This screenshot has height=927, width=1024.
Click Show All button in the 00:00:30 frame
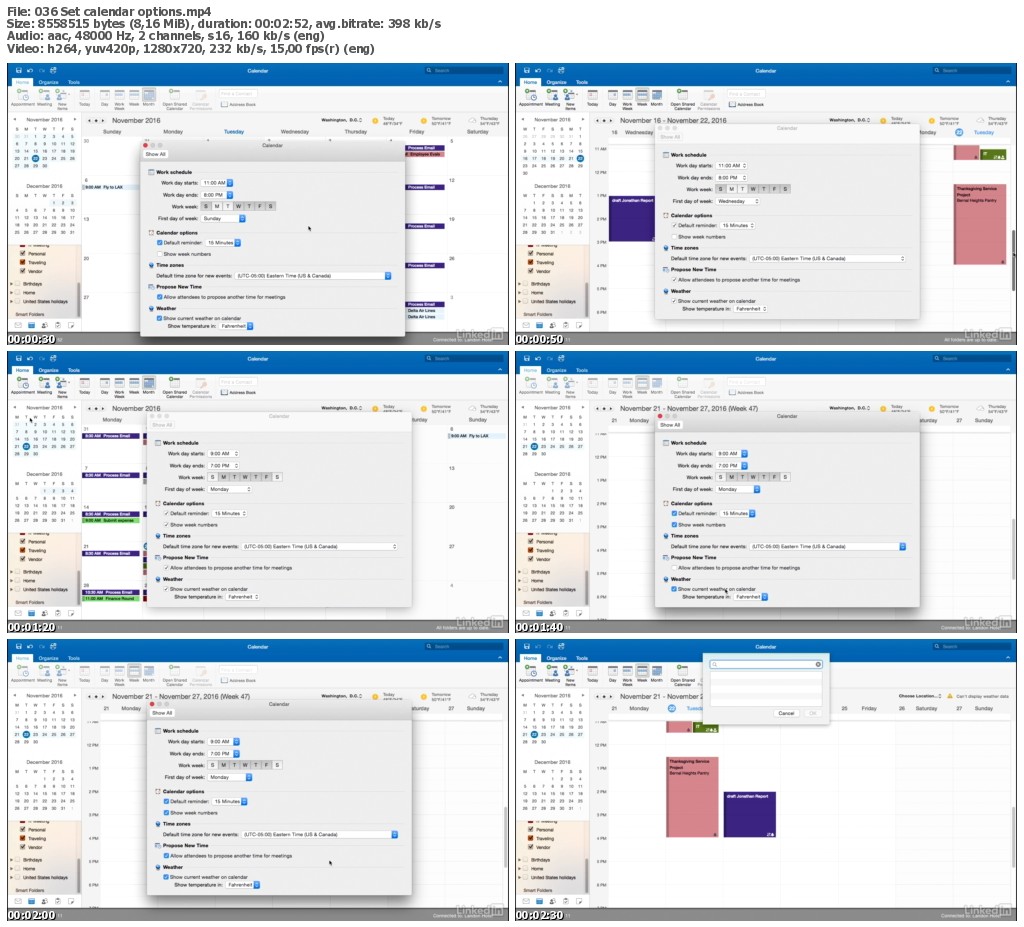tap(155, 154)
